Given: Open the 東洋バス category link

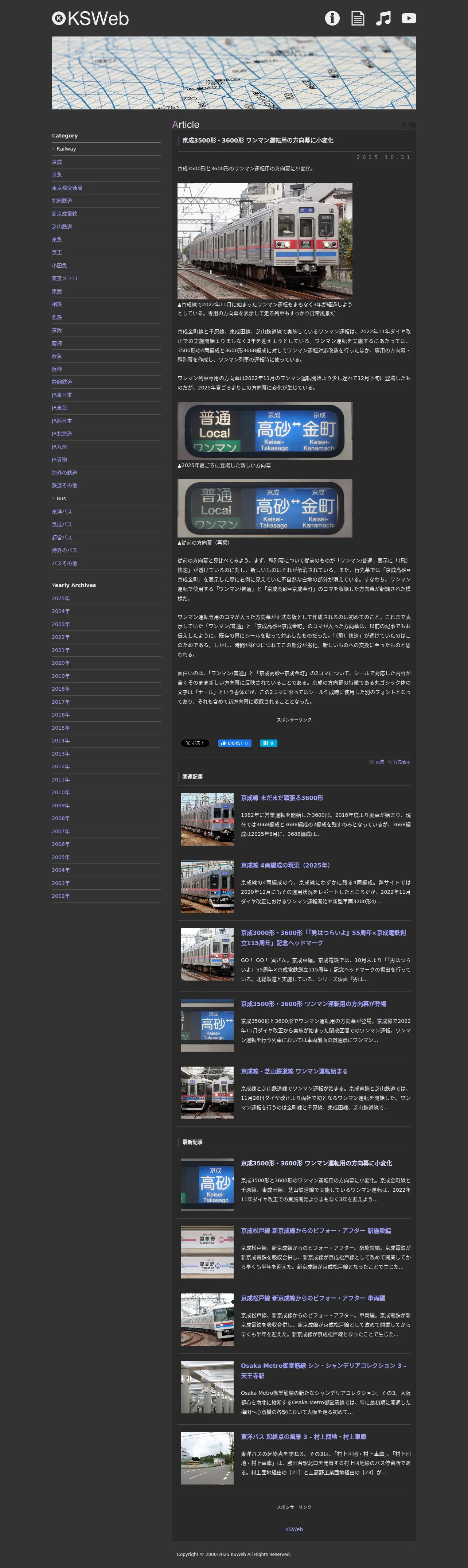Looking at the screenshot, I should point(62,511).
